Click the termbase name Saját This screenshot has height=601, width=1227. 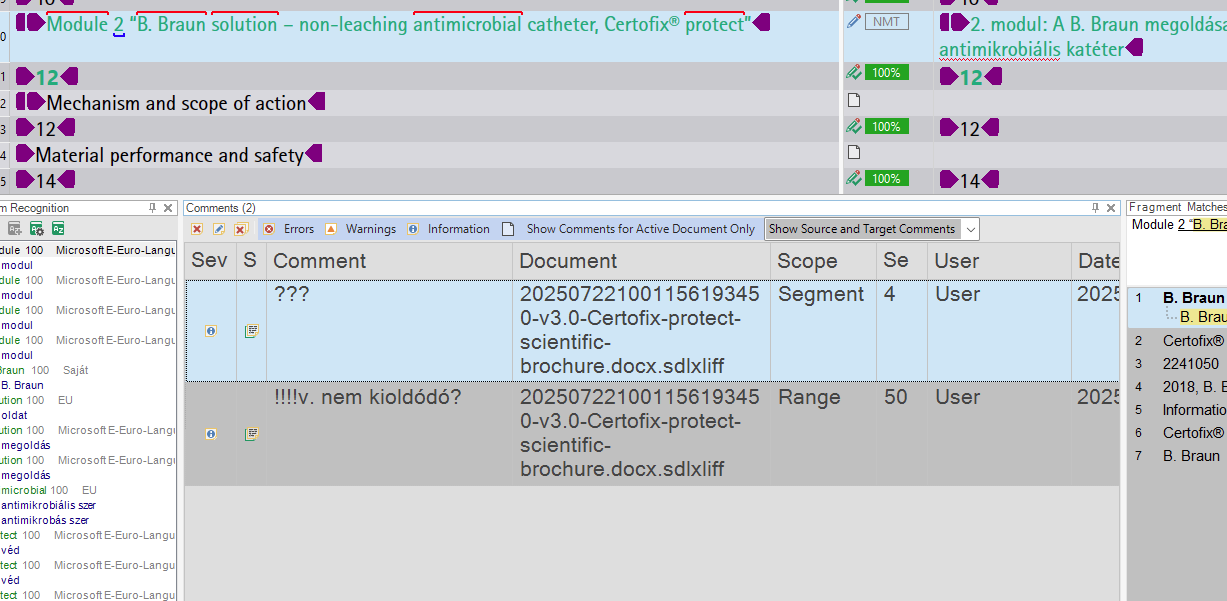[76, 370]
